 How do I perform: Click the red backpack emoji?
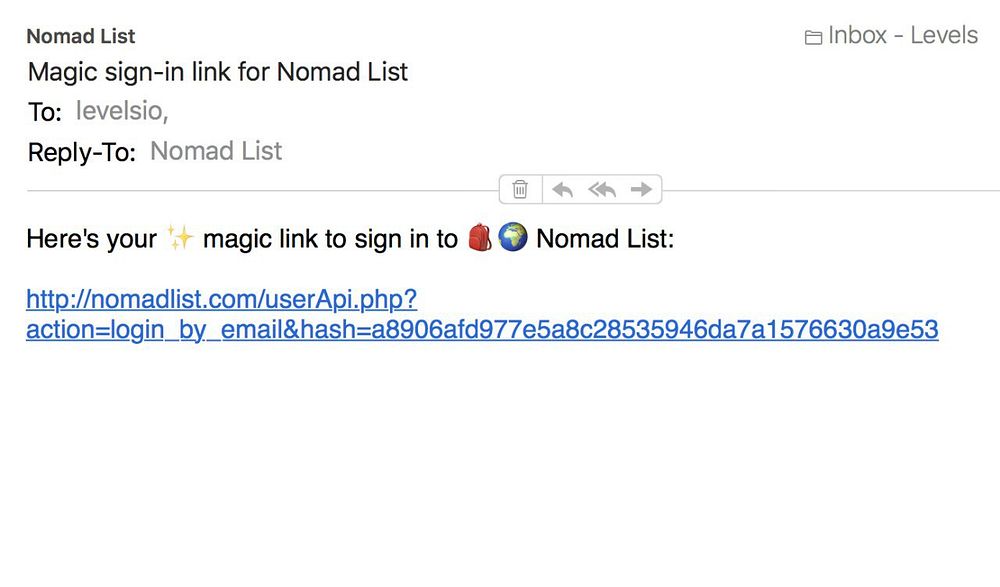coord(480,238)
